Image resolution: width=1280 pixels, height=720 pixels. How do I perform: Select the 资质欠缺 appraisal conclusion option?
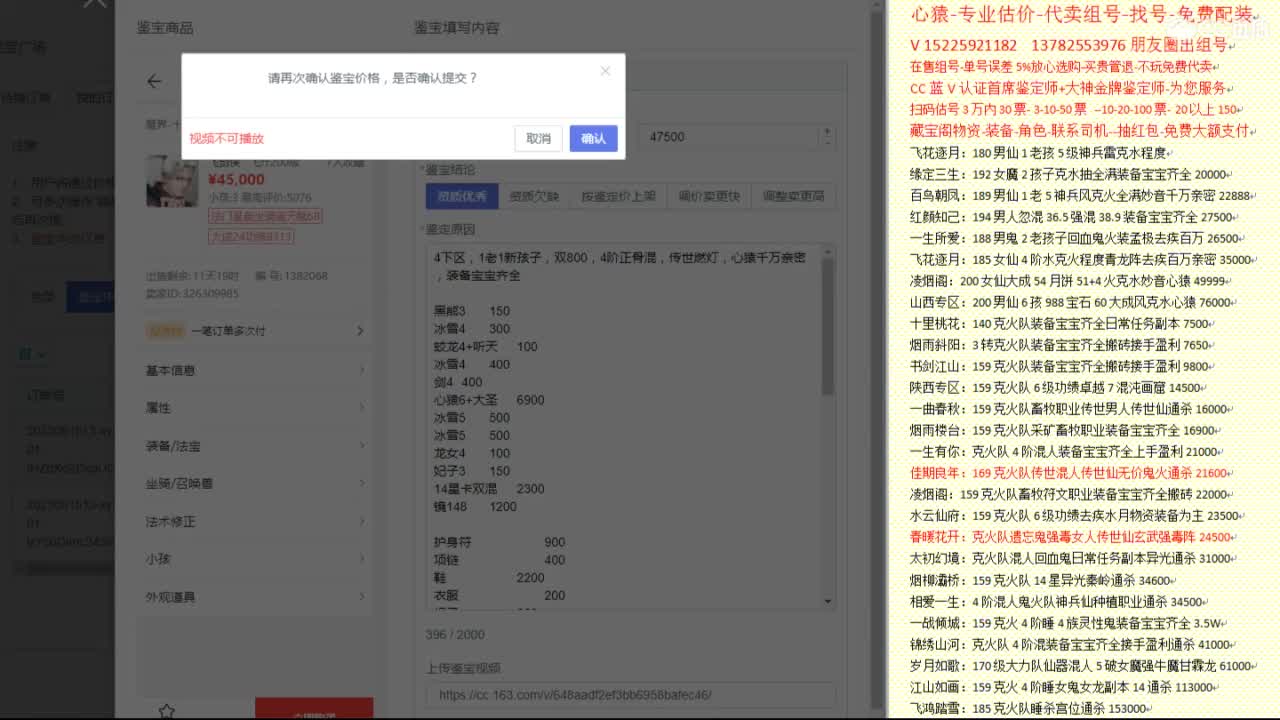coord(534,196)
